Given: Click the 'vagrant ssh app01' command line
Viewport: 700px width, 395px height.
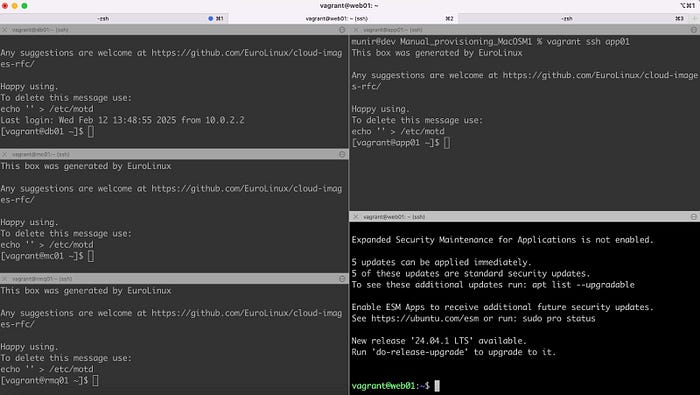Looking at the screenshot, I should [490, 42].
